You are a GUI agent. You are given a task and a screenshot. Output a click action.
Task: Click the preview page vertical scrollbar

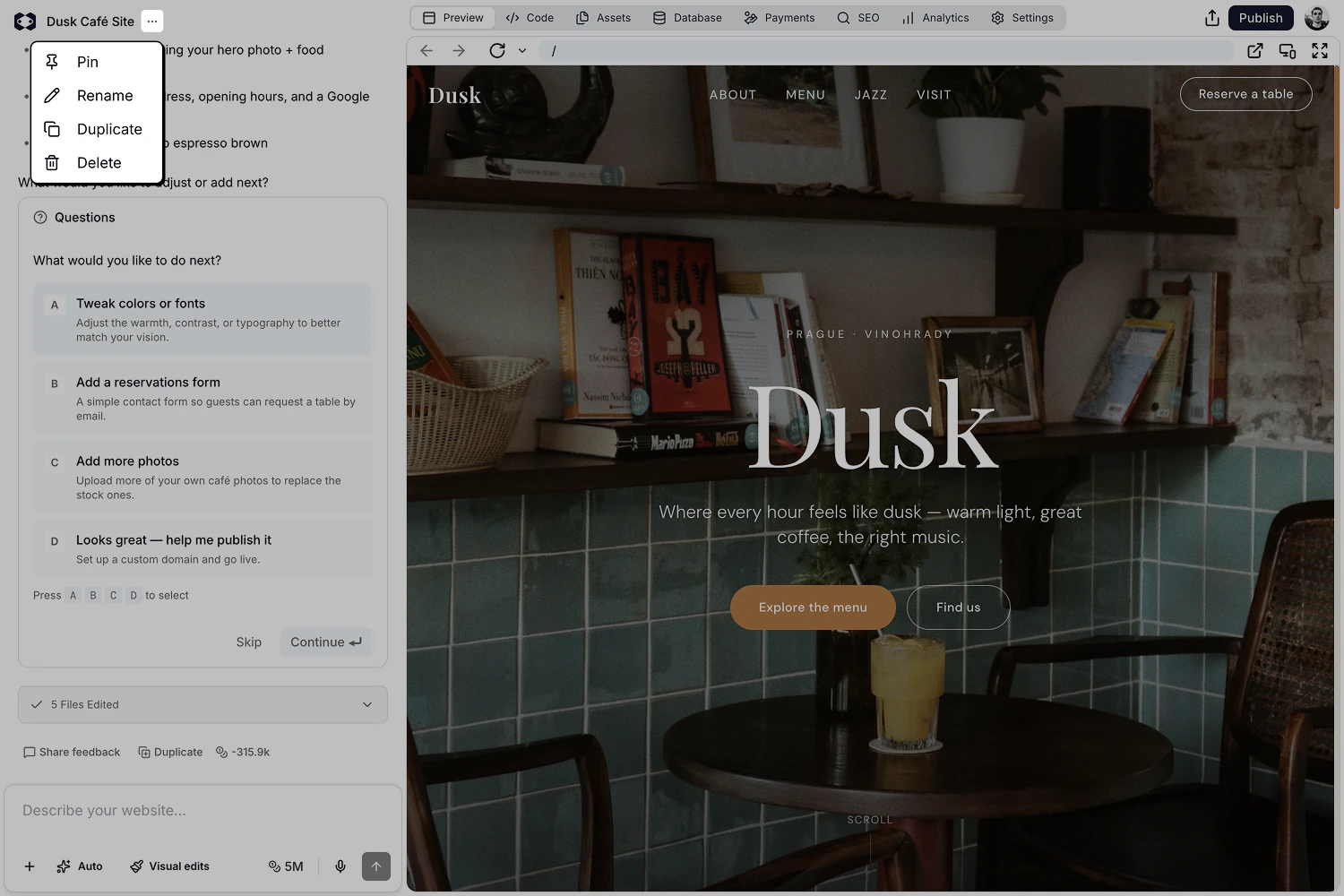(x=1337, y=137)
